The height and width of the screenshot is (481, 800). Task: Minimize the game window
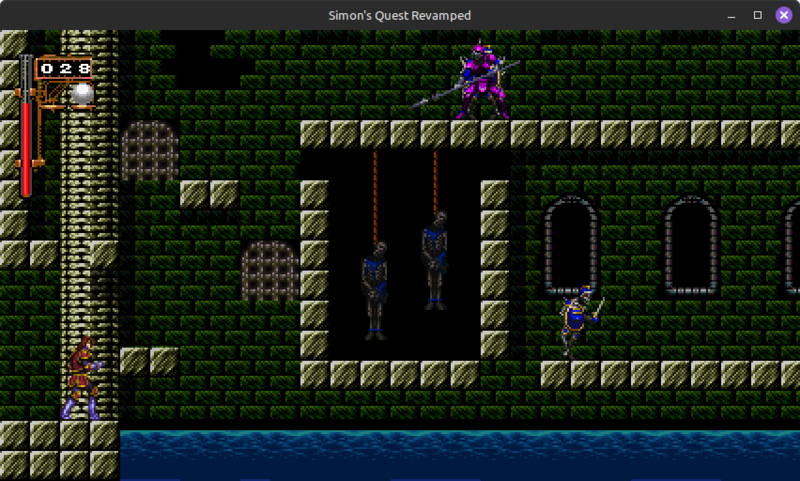(x=730, y=15)
